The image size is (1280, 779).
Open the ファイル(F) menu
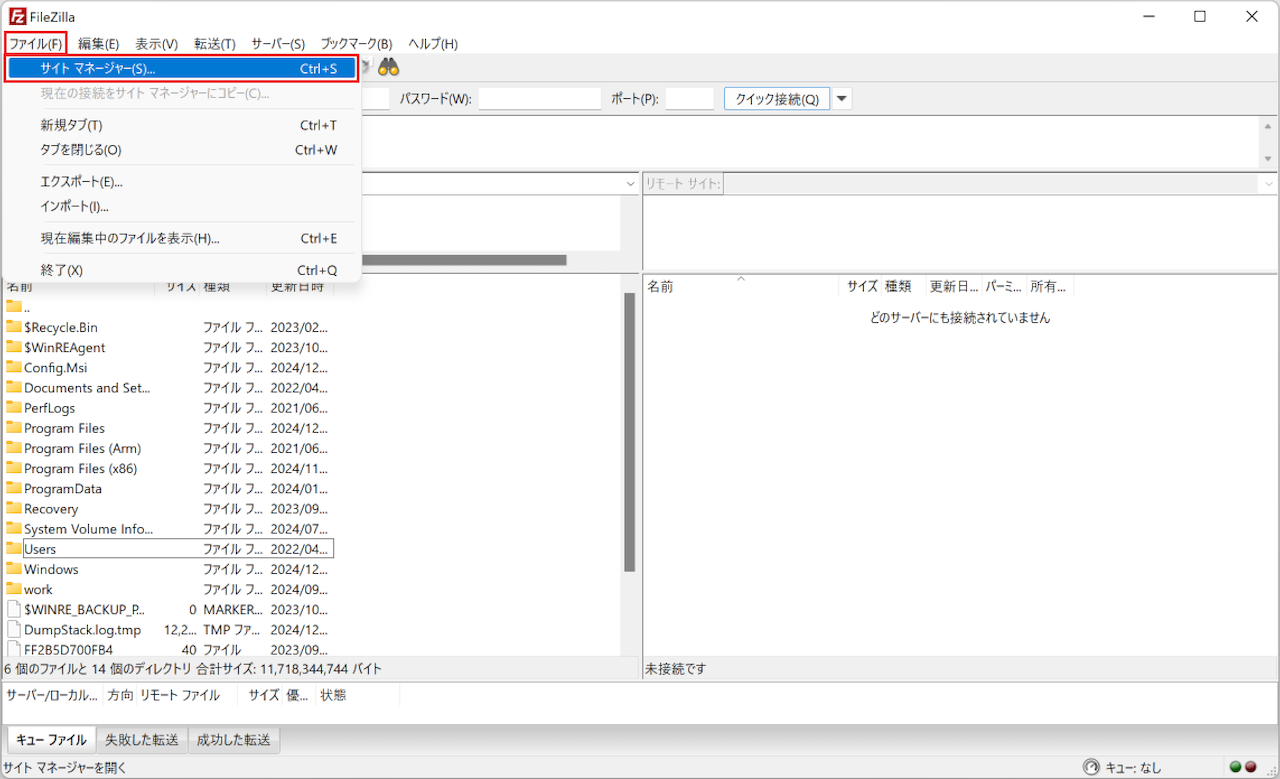click(x=35, y=44)
